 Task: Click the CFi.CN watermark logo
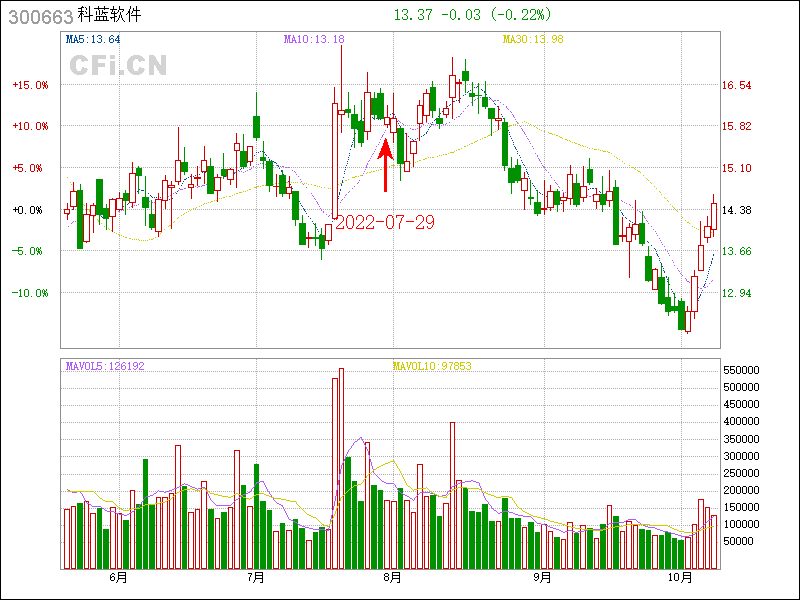point(118,66)
